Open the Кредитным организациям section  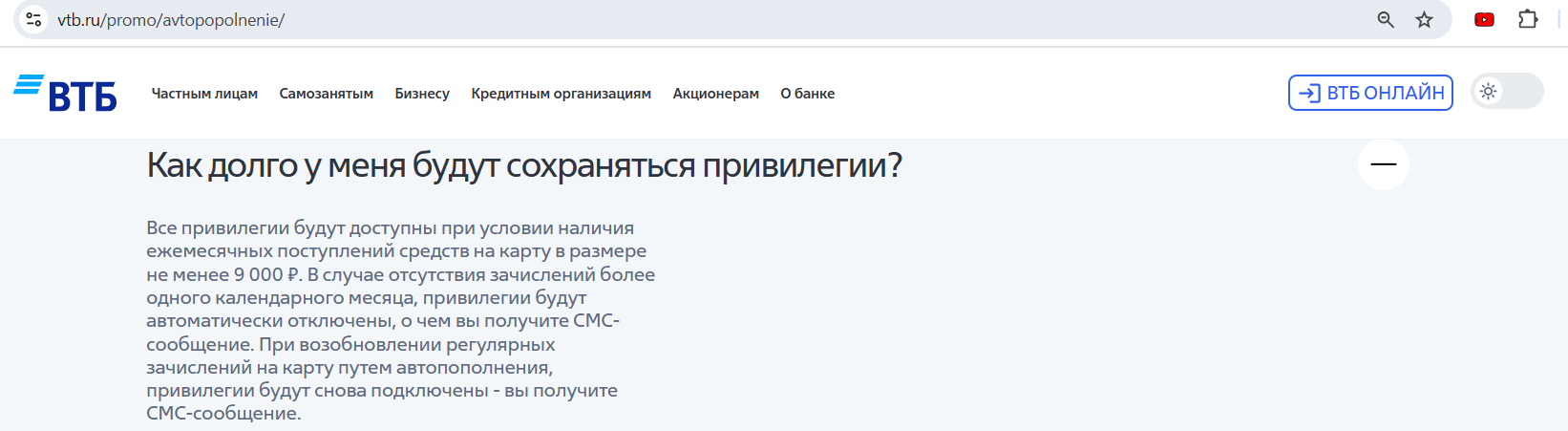pyautogui.click(x=562, y=94)
